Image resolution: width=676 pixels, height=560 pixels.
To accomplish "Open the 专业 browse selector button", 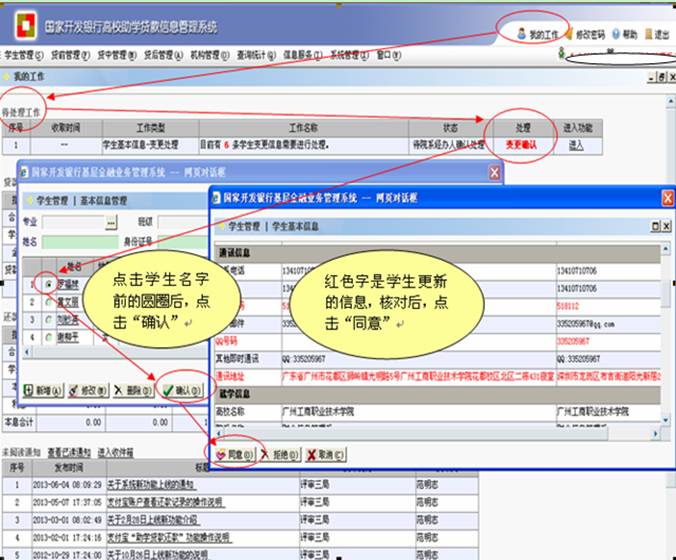I will click(x=112, y=221).
